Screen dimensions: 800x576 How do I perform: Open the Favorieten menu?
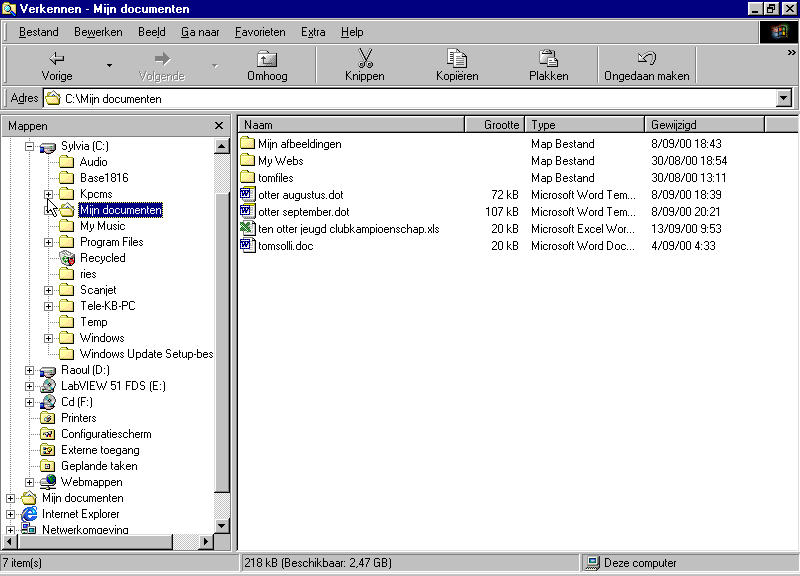tap(260, 32)
